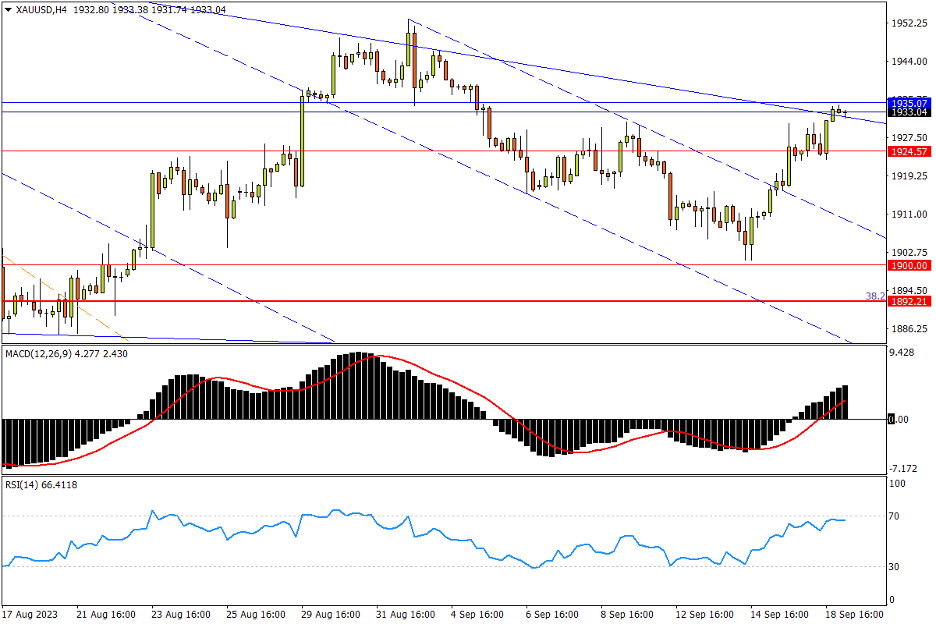Click the 1944.00 value on price scale
Viewport: 936px width, 624px height.
click(909, 61)
